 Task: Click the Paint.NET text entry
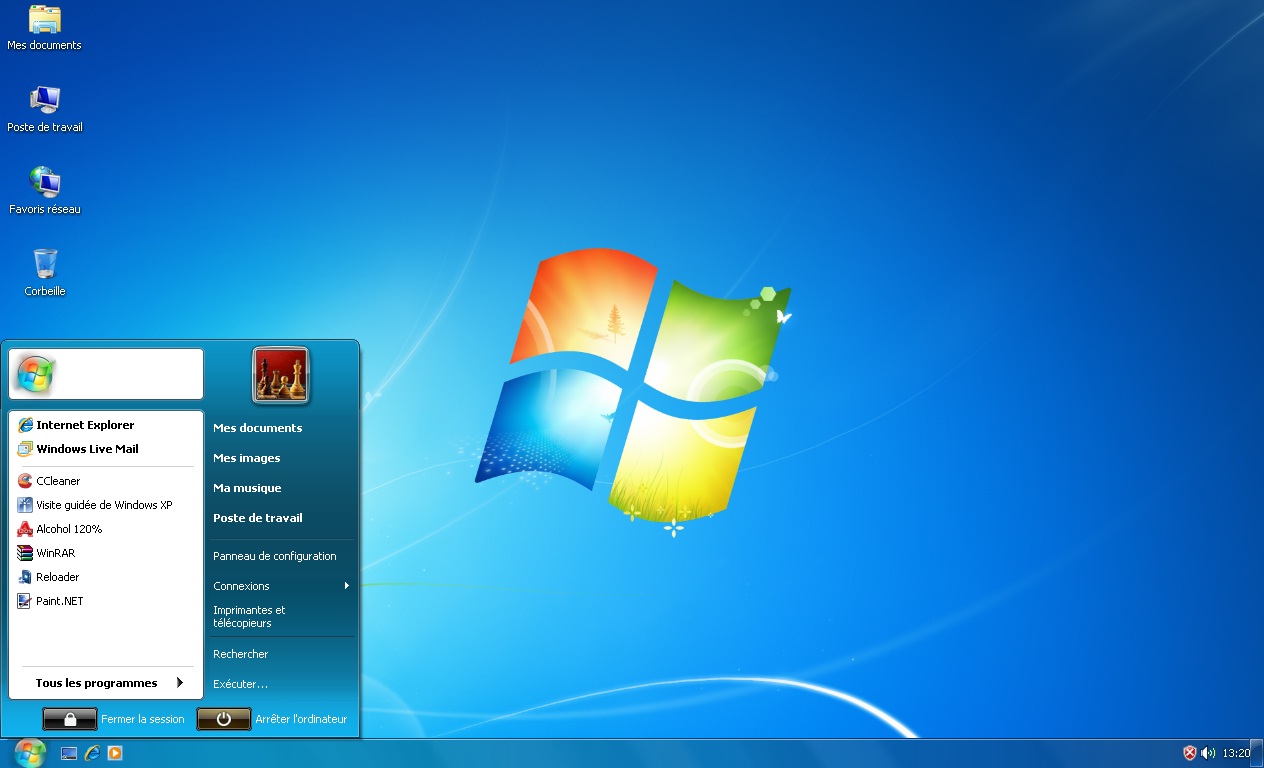pyautogui.click(x=60, y=601)
